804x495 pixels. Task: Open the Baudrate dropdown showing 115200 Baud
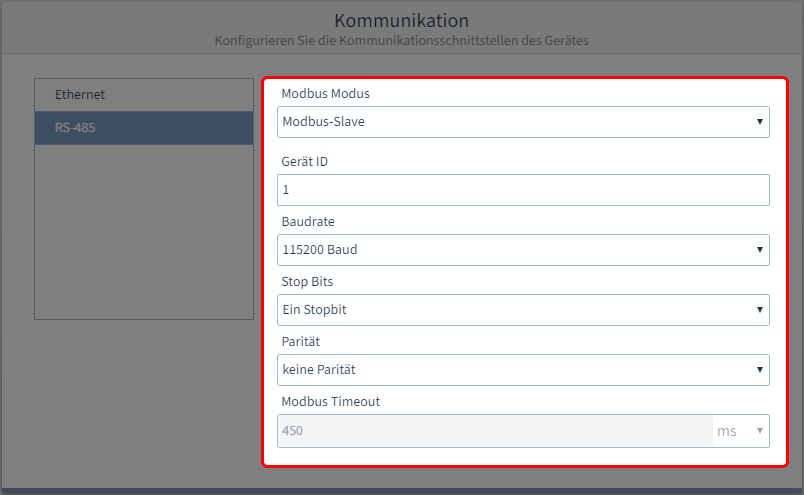(x=523, y=250)
